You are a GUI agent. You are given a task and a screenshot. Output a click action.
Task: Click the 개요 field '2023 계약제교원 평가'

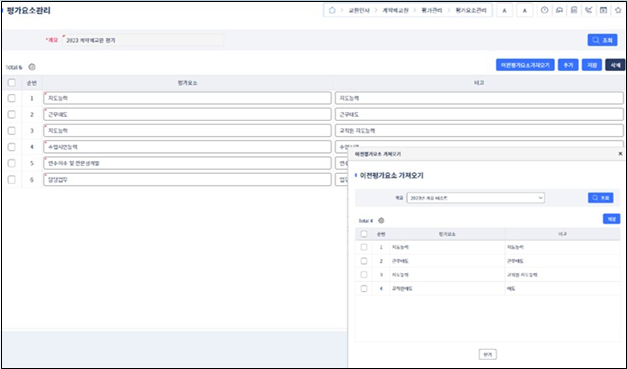(143, 40)
